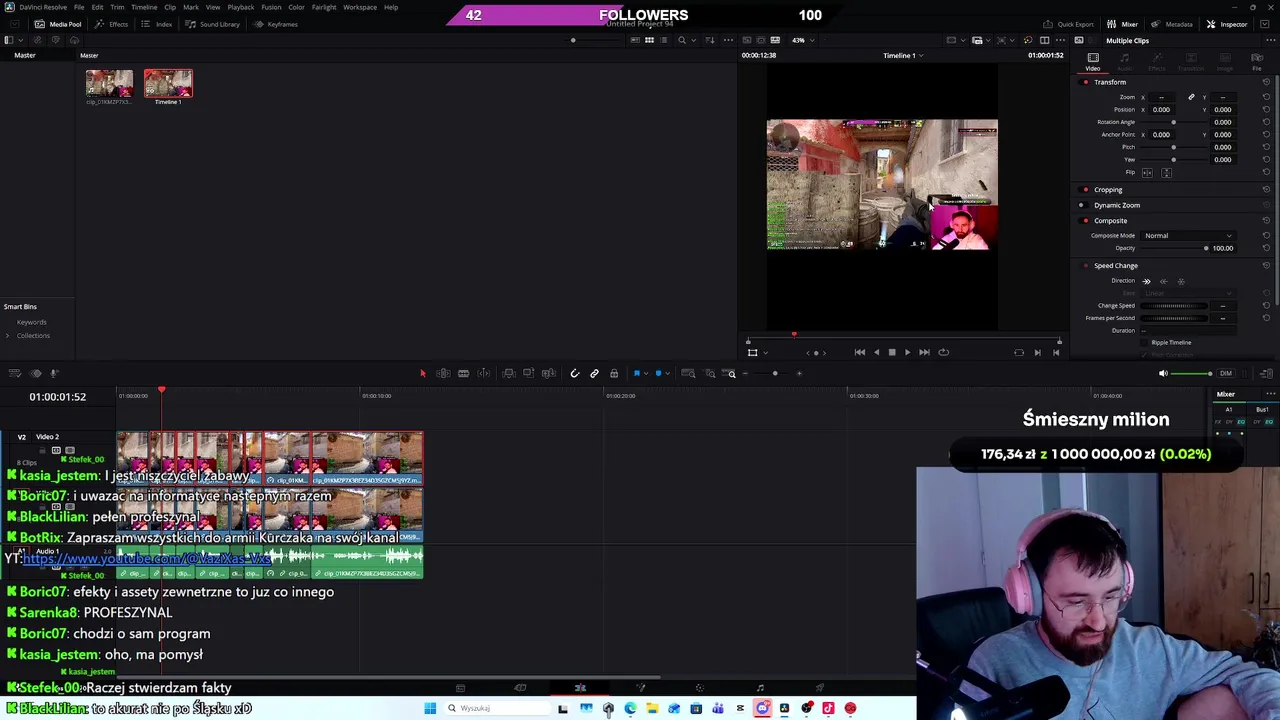Open the Keyframes panel

(x=277, y=24)
